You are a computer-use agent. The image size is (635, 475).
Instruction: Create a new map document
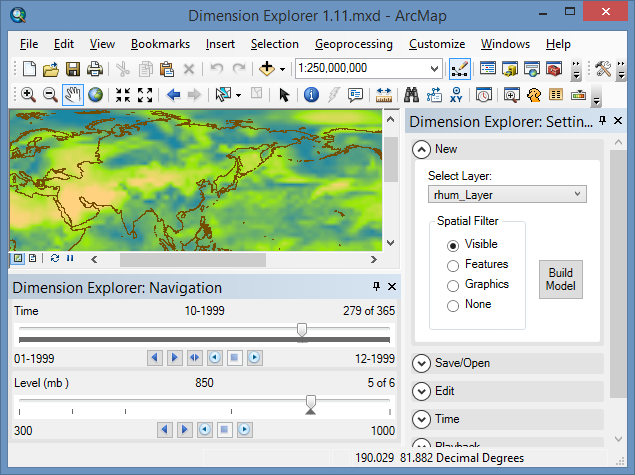tap(30, 69)
